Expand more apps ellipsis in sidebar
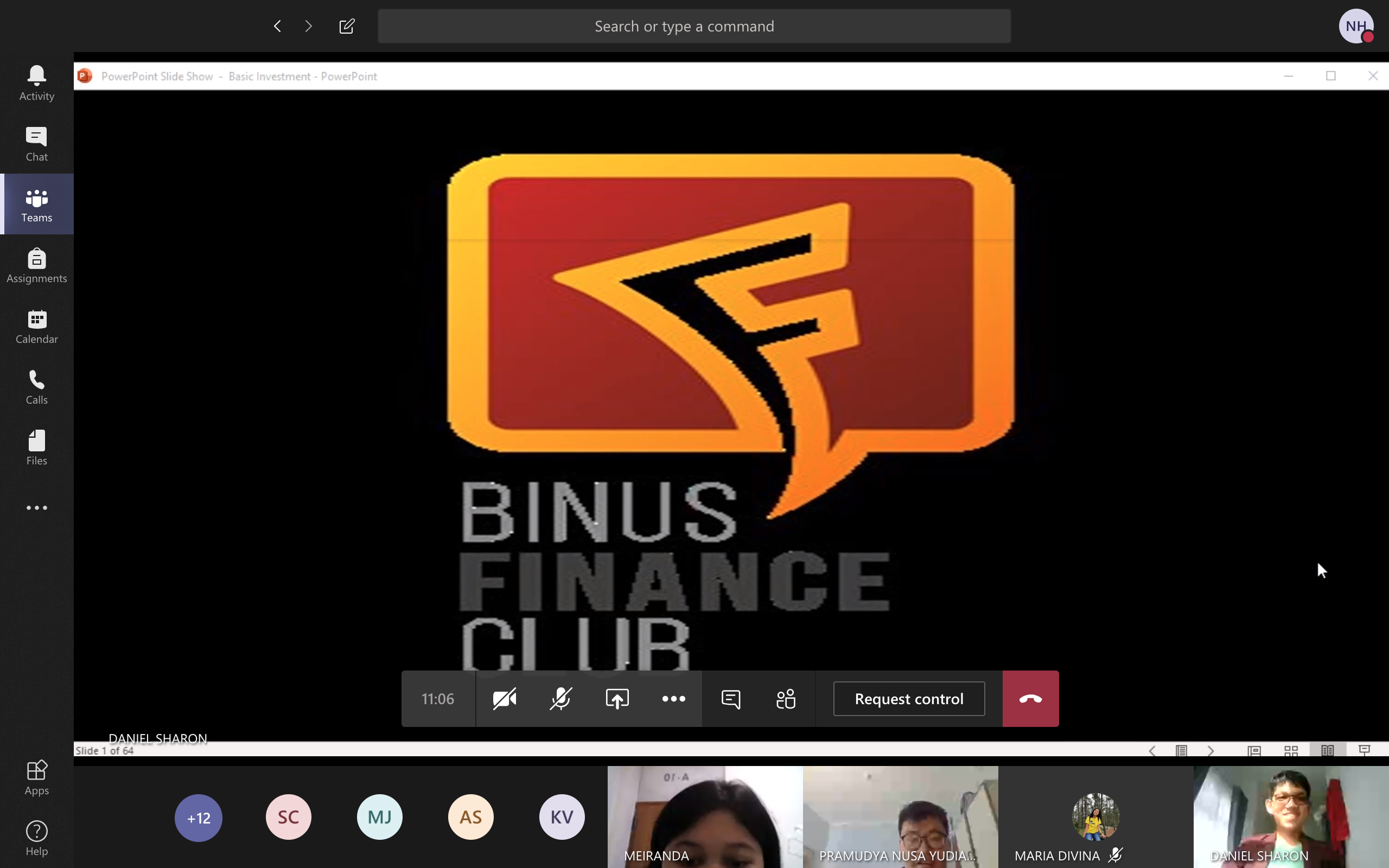 37,507
